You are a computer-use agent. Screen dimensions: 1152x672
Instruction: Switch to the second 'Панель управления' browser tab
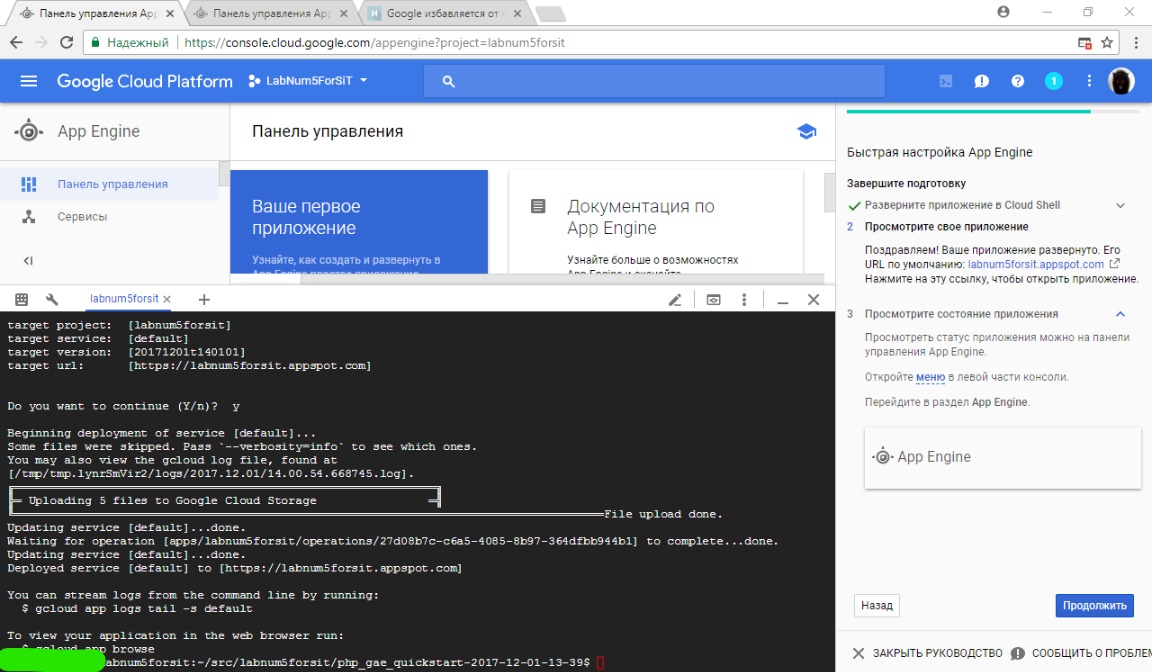point(271,13)
